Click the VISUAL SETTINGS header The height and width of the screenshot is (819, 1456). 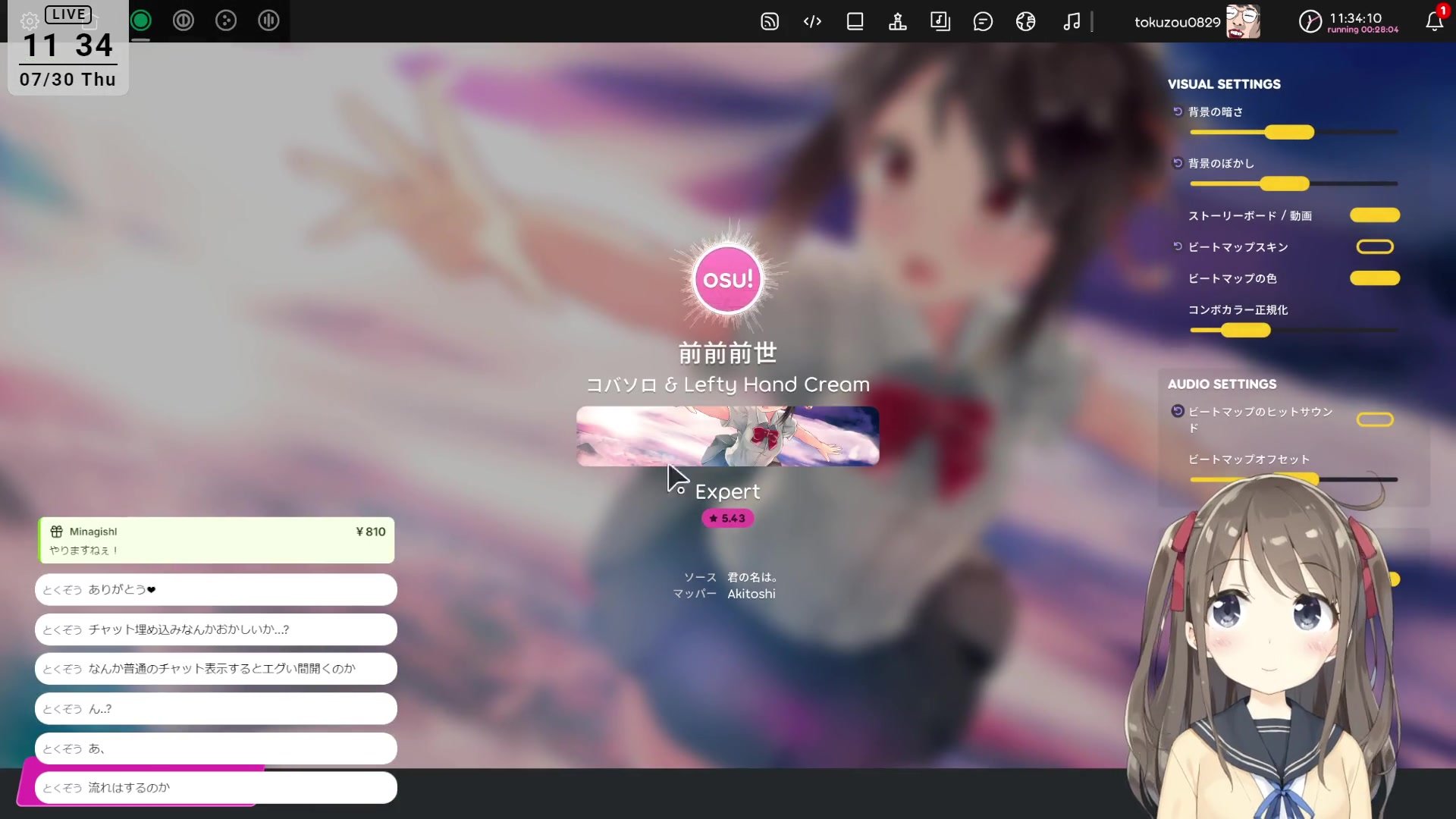1224,84
